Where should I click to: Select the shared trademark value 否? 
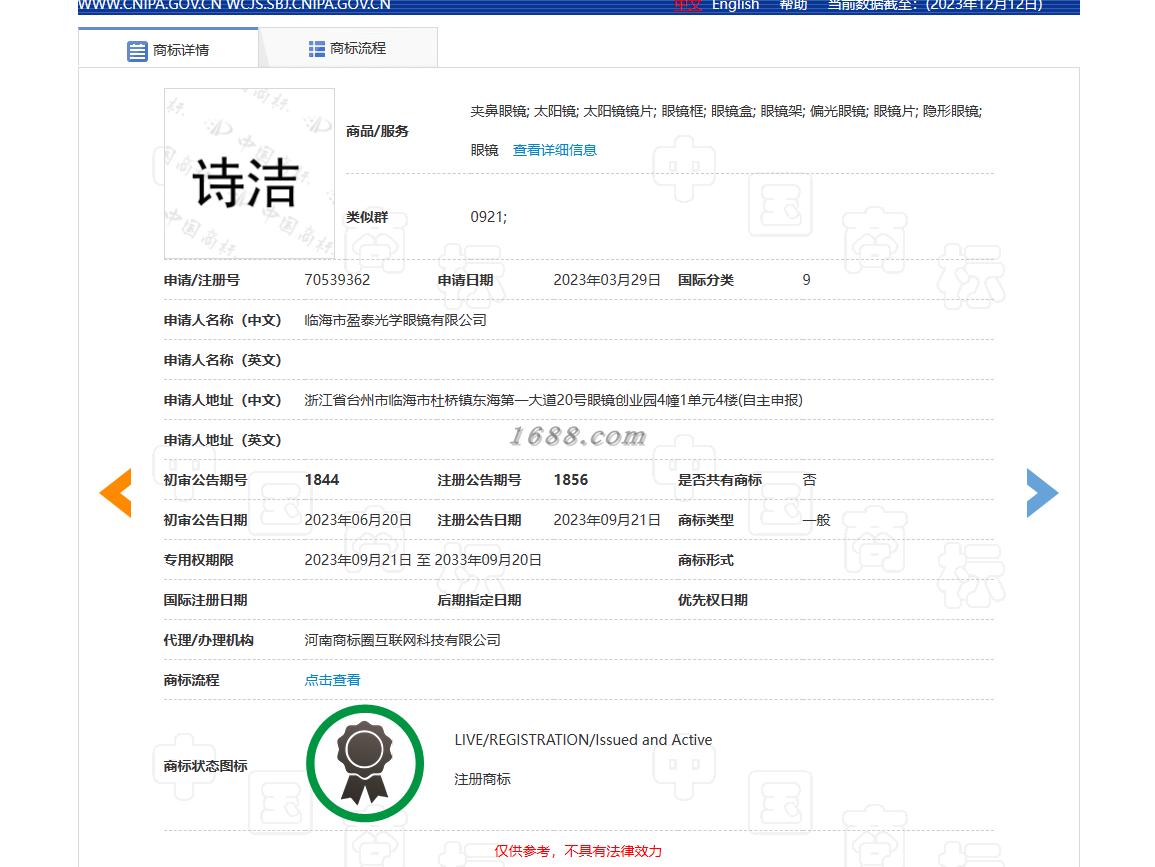[809, 480]
